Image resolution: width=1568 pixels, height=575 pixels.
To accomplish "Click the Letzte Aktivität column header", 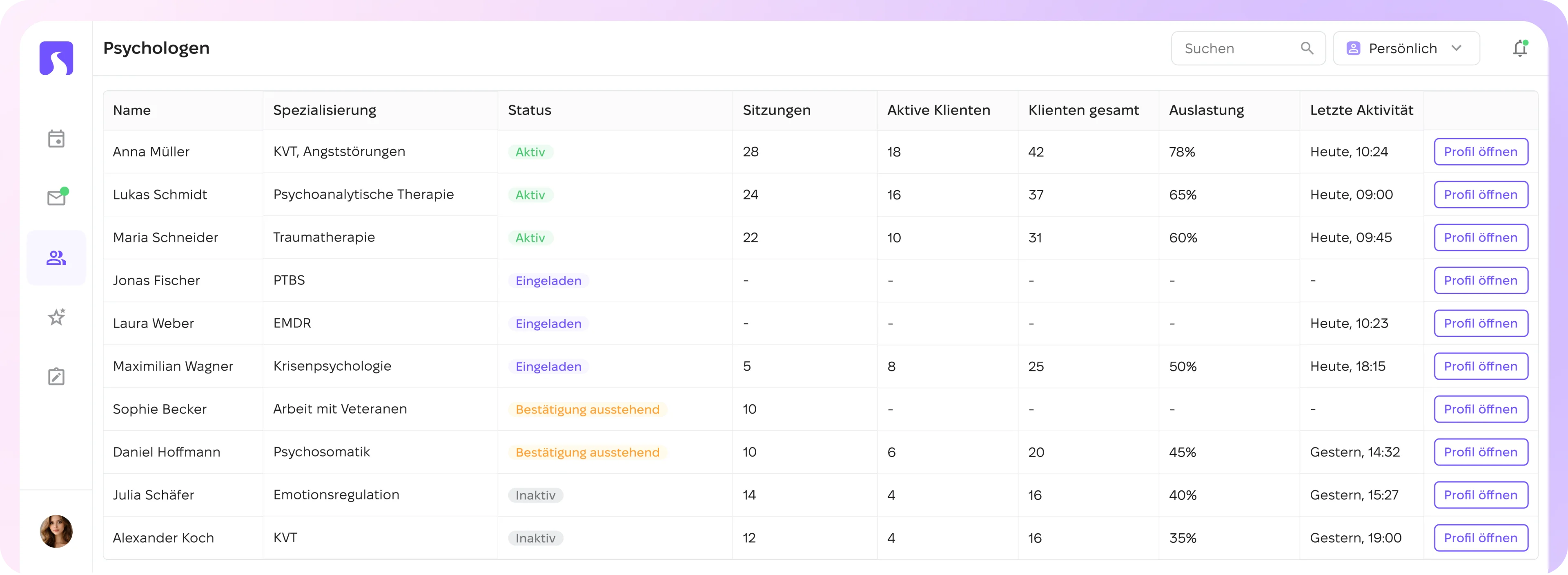I will 1361,110.
